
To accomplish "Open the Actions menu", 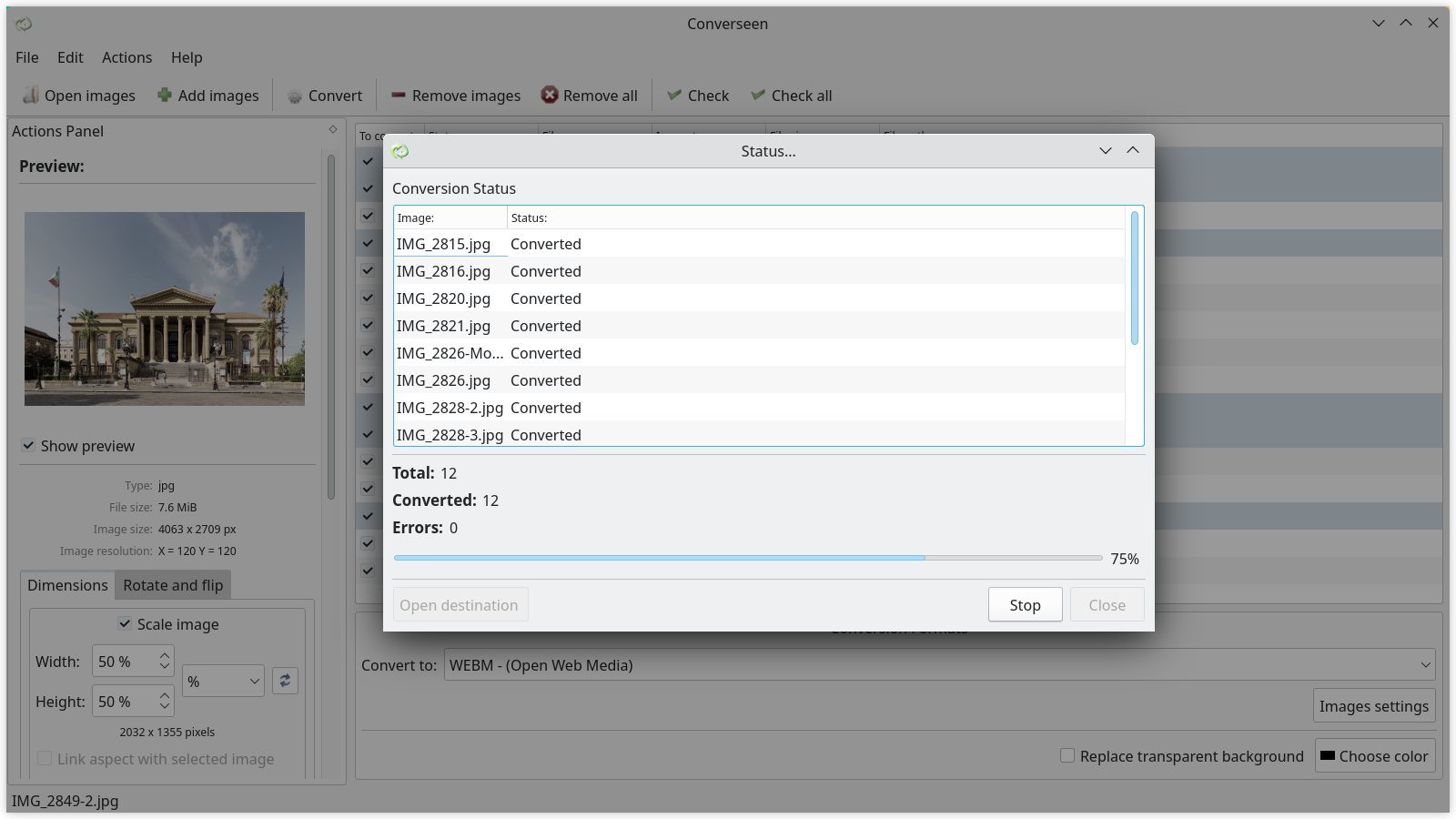I will (x=126, y=57).
